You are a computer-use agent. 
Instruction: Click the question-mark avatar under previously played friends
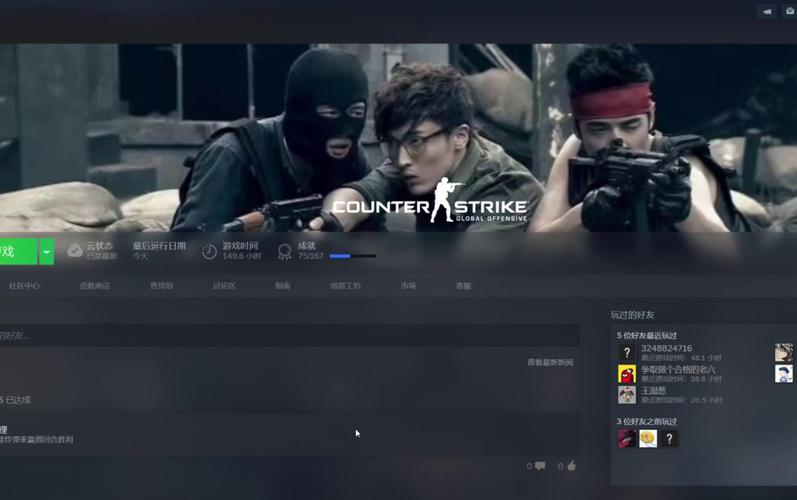coord(669,439)
